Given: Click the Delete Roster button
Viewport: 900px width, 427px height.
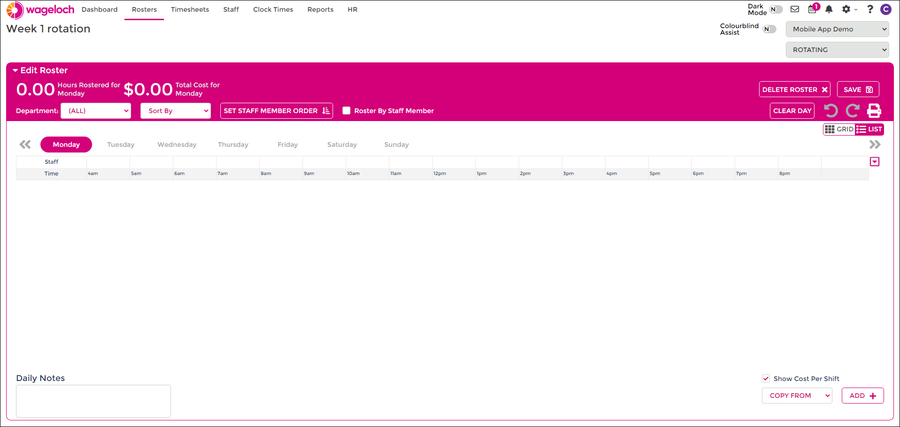Looking at the screenshot, I should 794,90.
